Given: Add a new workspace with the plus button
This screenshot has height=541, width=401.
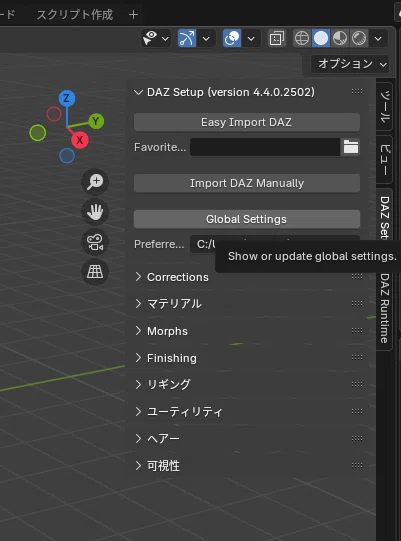Looking at the screenshot, I should click(x=133, y=15).
